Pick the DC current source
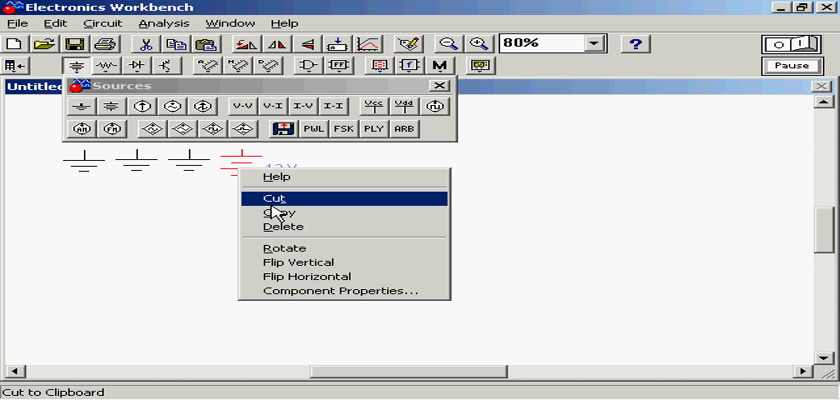840x400 pixels. pyautogui.click(x=142, y=107)
